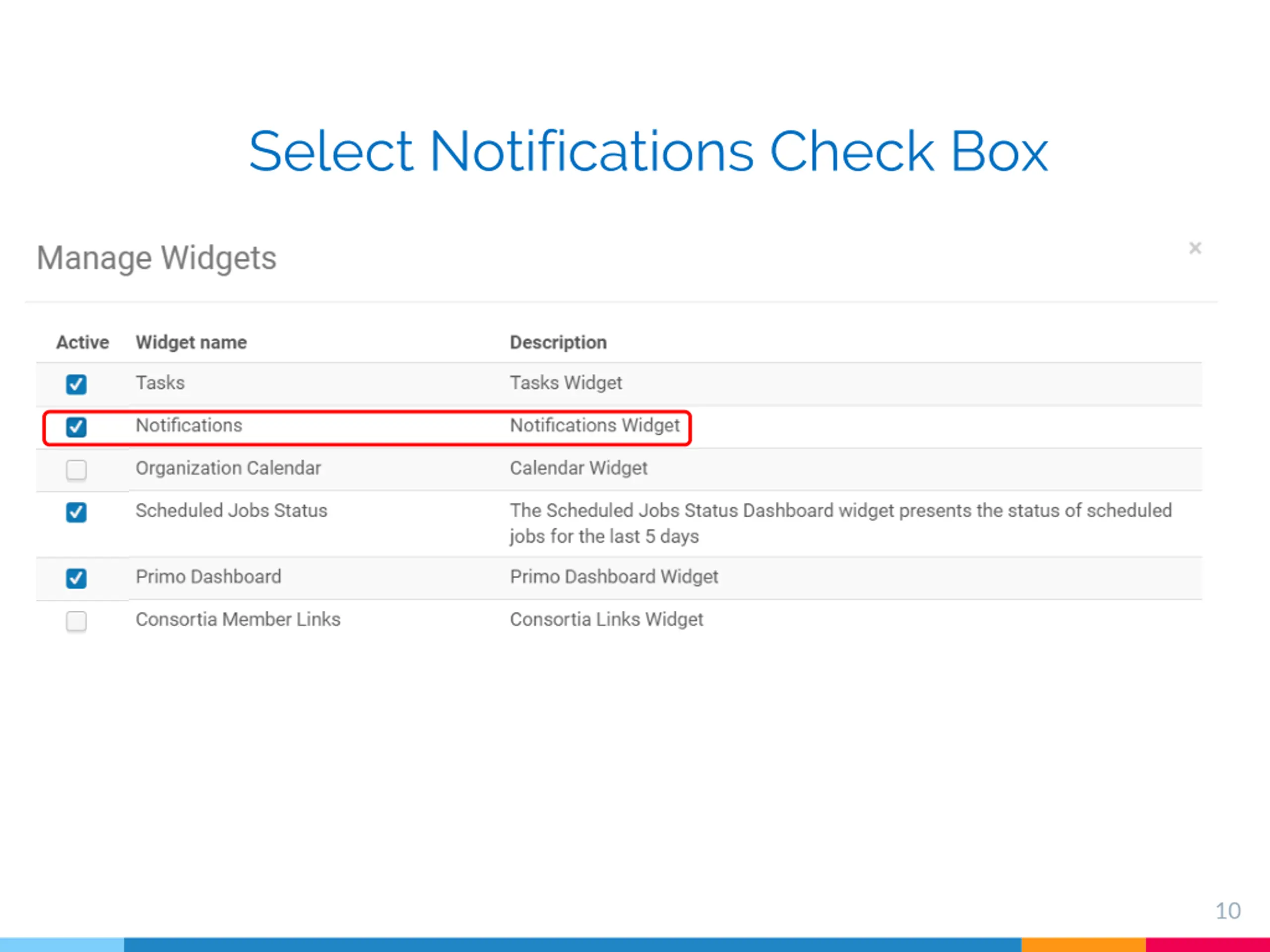Select the Organization Calendar name
The height and width of the screenshot is (952, 1270).
tap(228, 468)
